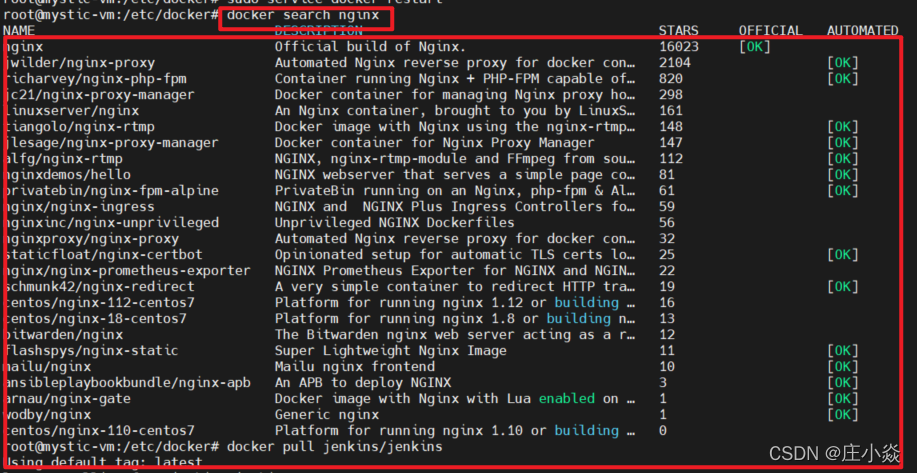Screen dimensions: 917x473
Task: Click the 22 stars value
Action: (x=667, y=271)
